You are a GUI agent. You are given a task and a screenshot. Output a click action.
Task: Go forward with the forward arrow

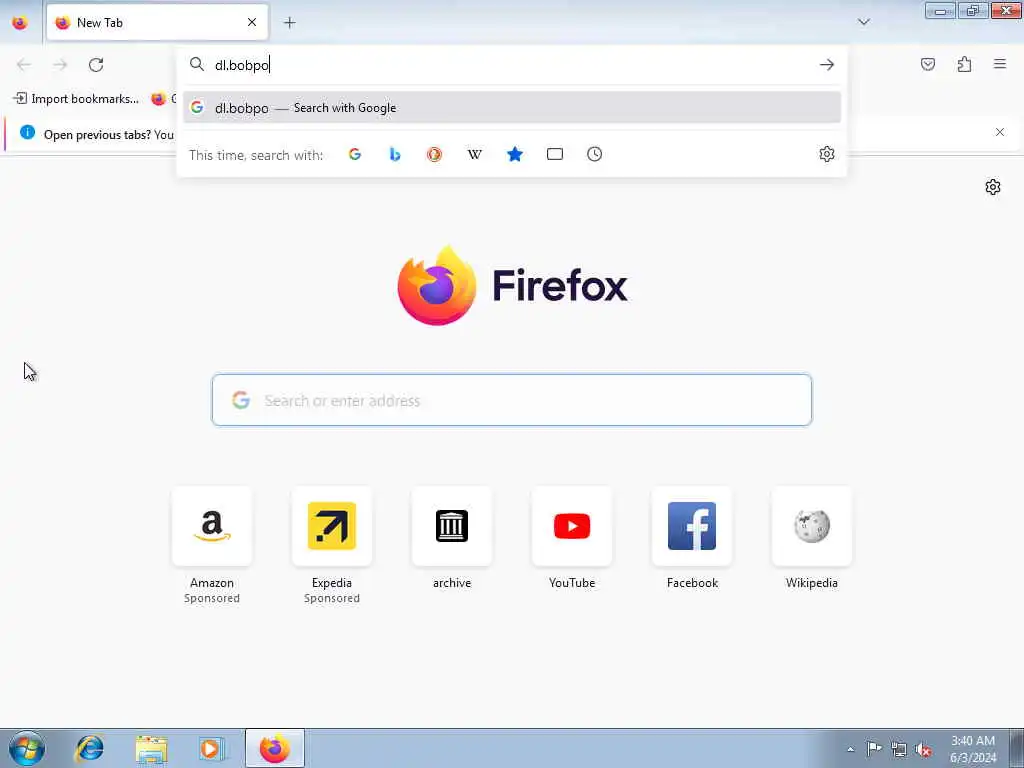[x=60, y=65]
